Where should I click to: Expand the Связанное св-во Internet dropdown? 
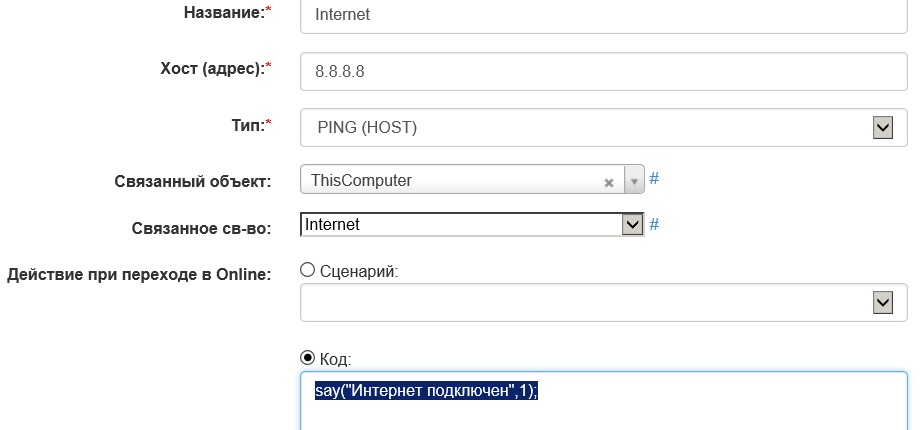[x=631, y=225]
